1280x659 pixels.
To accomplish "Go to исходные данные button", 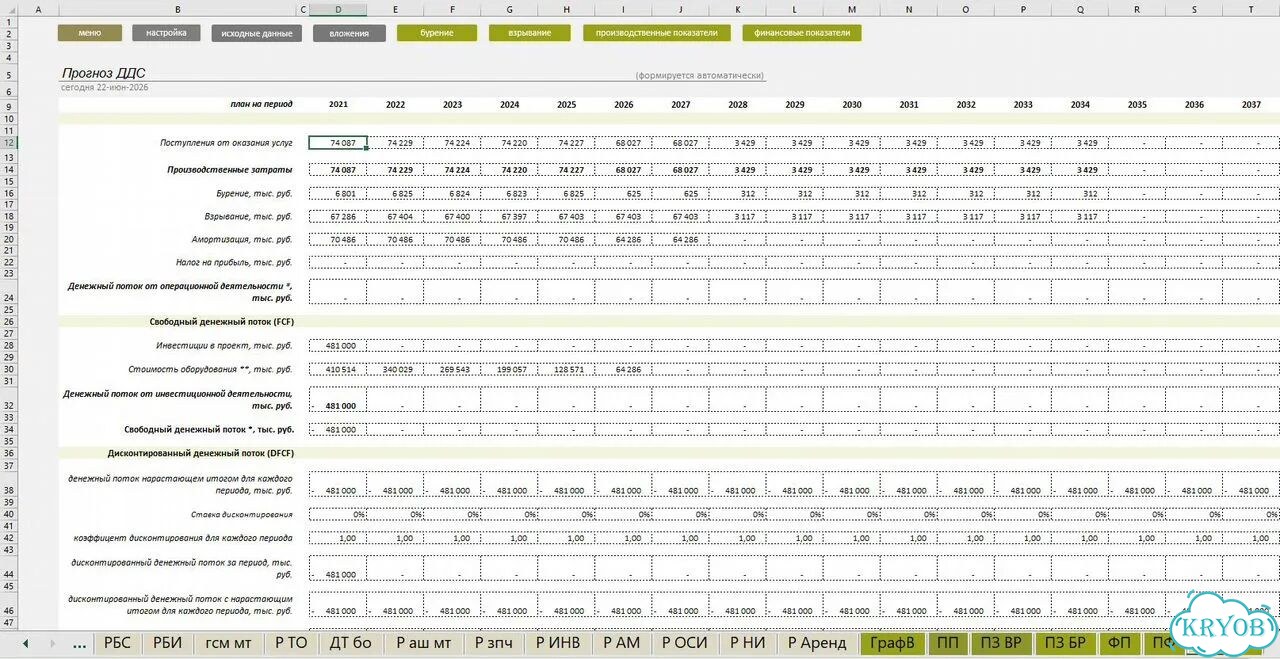I will click(x=256, y=33).
